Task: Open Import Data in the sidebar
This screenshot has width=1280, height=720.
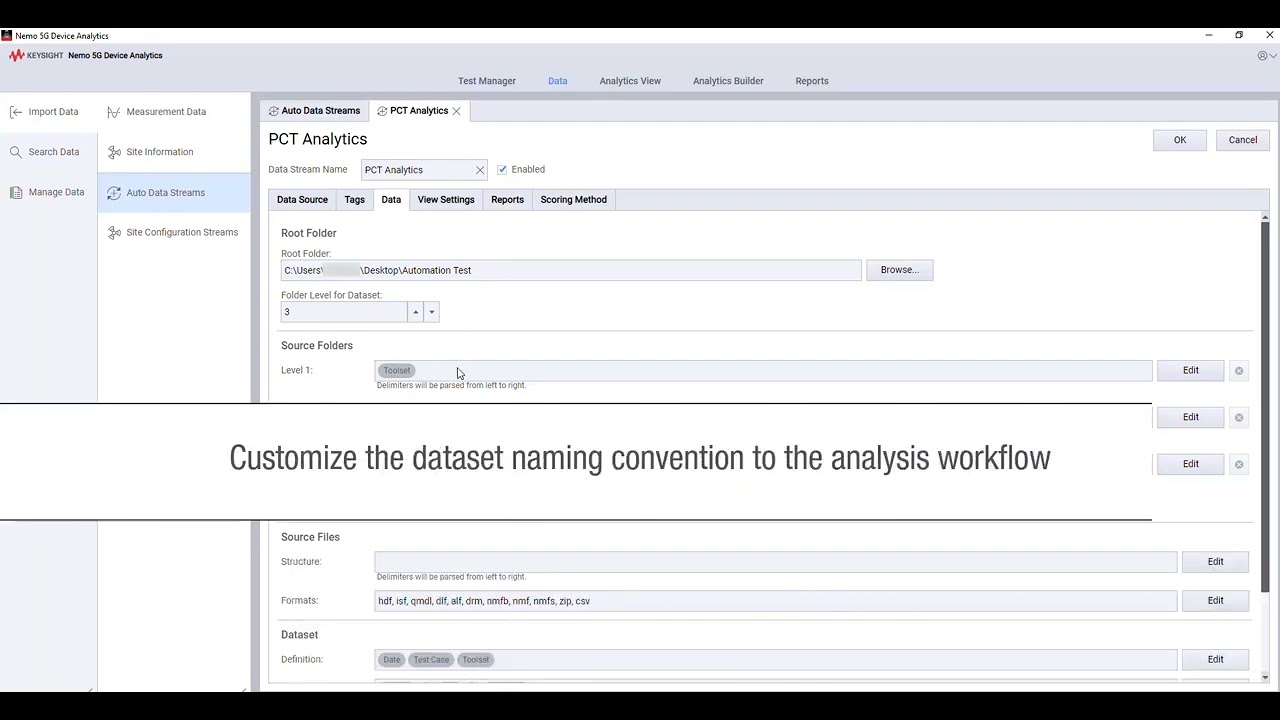Action: [x=44, y=112]
